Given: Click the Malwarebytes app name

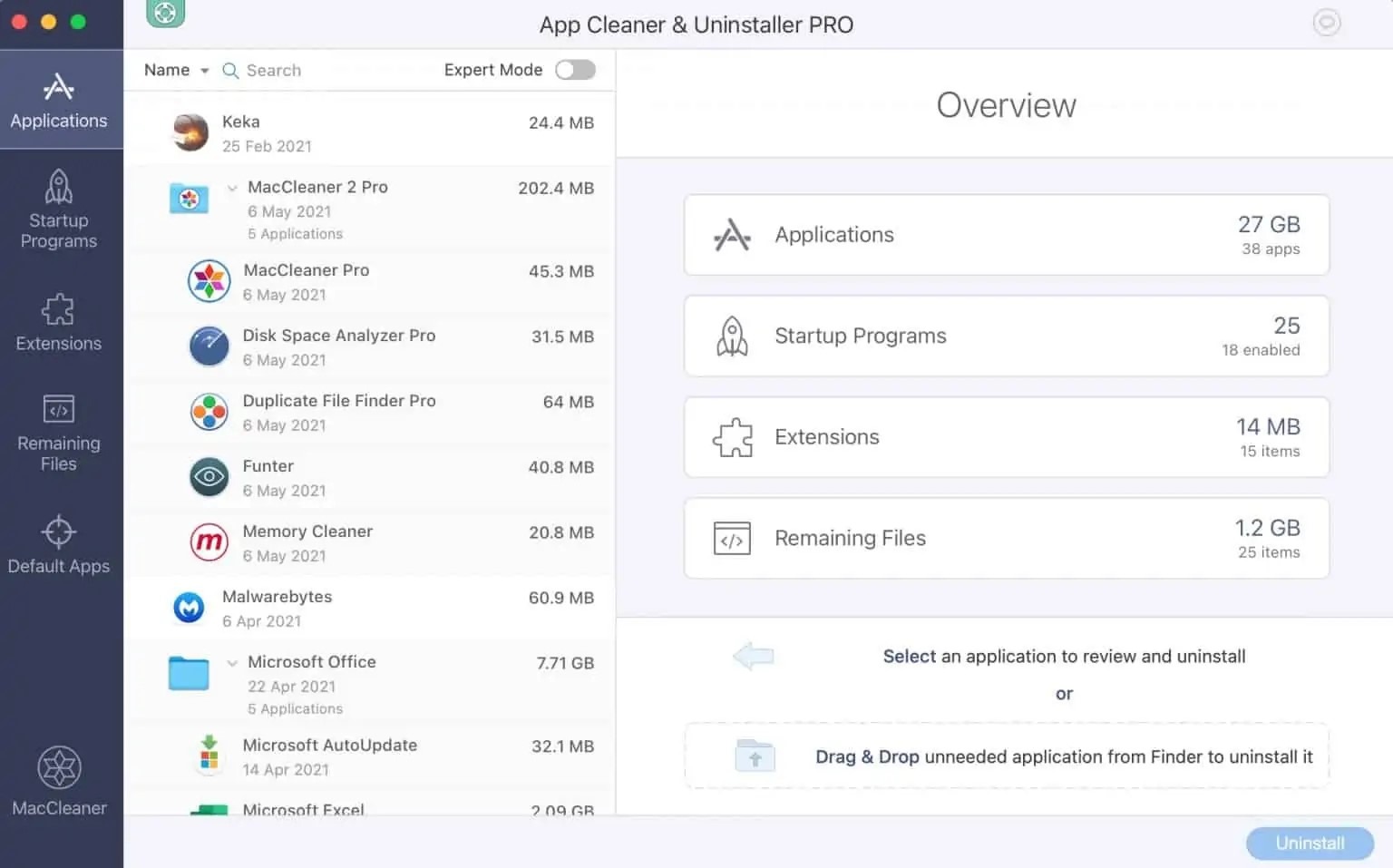Looking at the screenshot, I should pos(278,597).
